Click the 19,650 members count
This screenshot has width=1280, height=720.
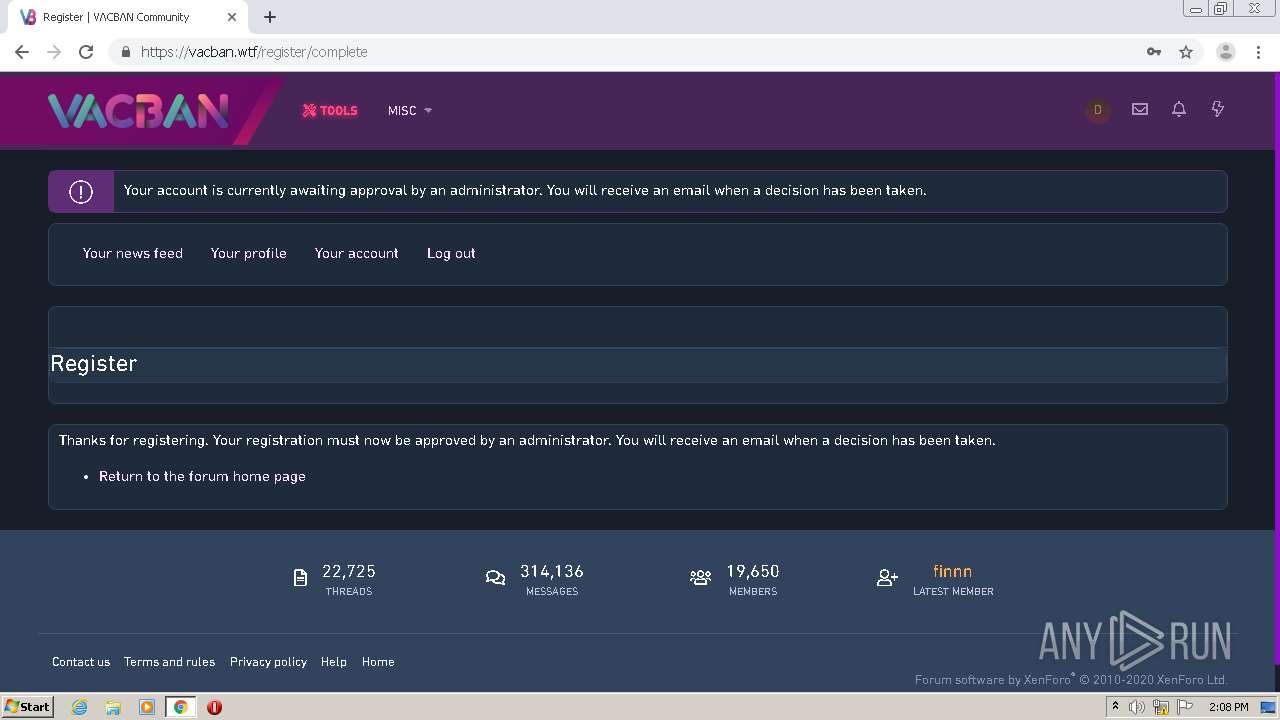753,571
